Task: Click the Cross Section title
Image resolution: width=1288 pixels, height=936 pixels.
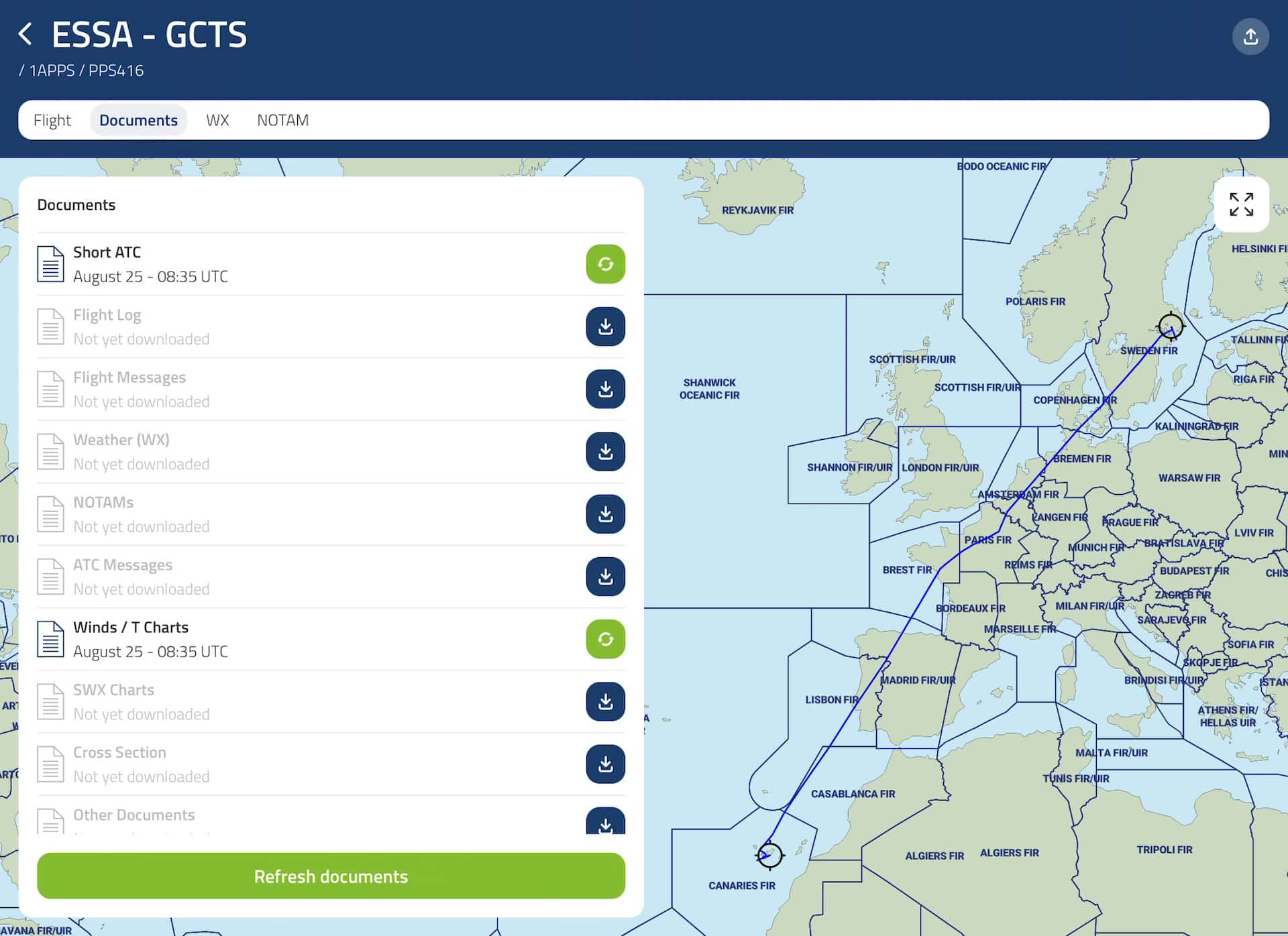Action: [119, 752]
